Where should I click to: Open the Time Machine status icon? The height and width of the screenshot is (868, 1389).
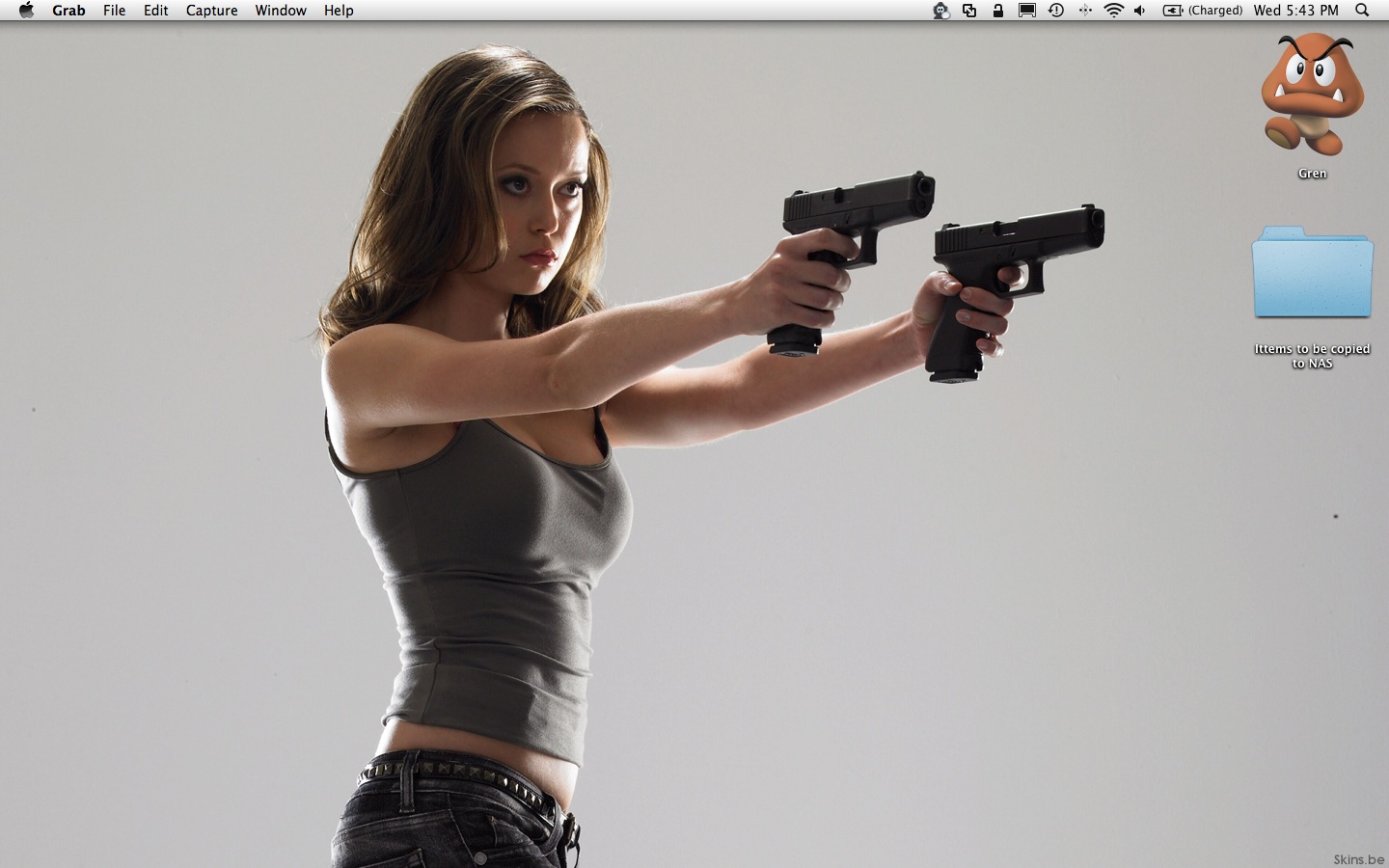(1056, 11)
